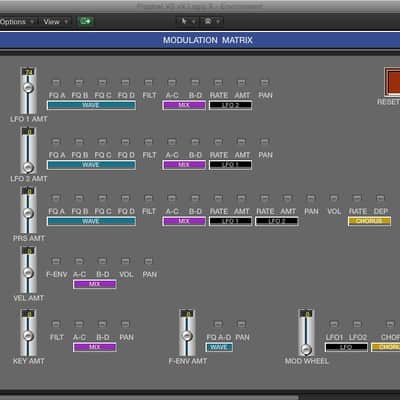This screenshot has height=400, width=400.
Task: Open the pointer tool menu
Action: point(187,21)
